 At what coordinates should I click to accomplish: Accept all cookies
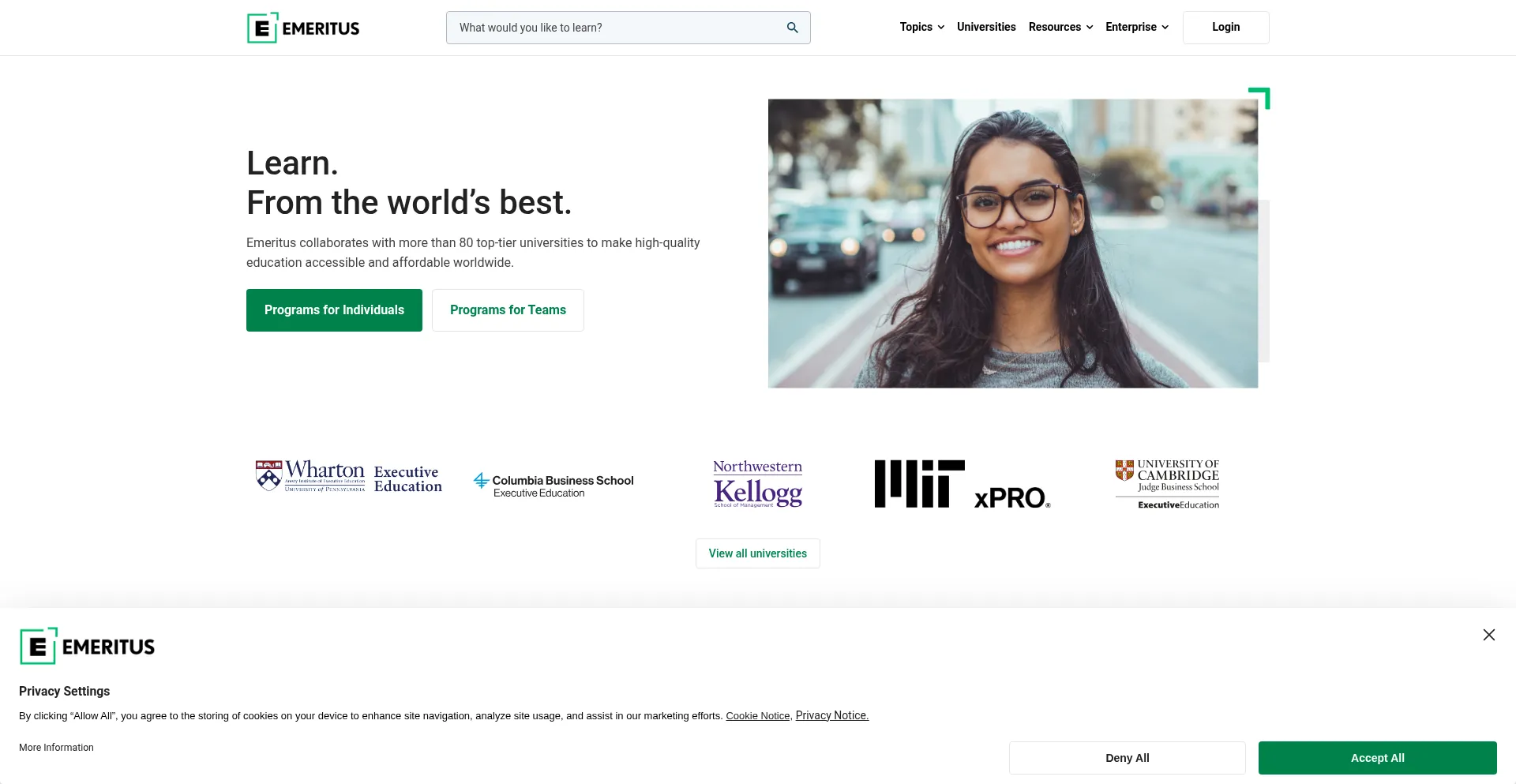click(x=1377, y=758)
